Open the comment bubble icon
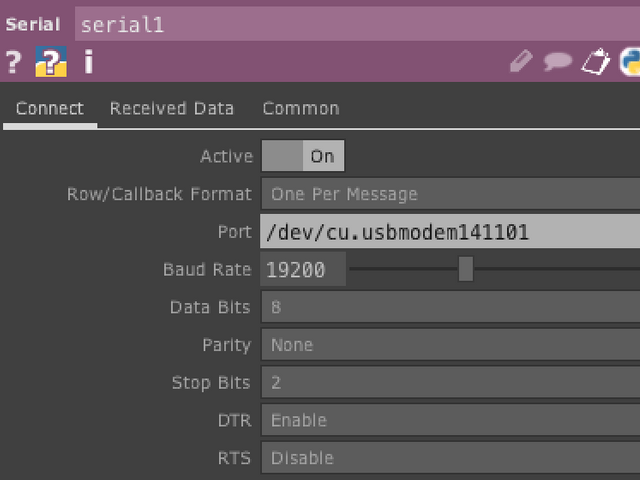Screen dimensions: 640x480 [x=557, y=62]
